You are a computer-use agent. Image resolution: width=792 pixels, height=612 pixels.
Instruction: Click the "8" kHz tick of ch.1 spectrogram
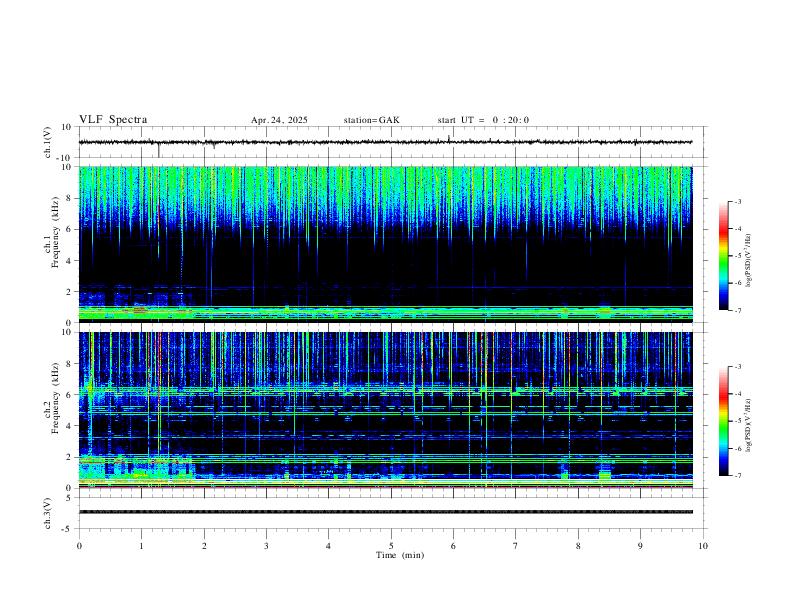69,198
